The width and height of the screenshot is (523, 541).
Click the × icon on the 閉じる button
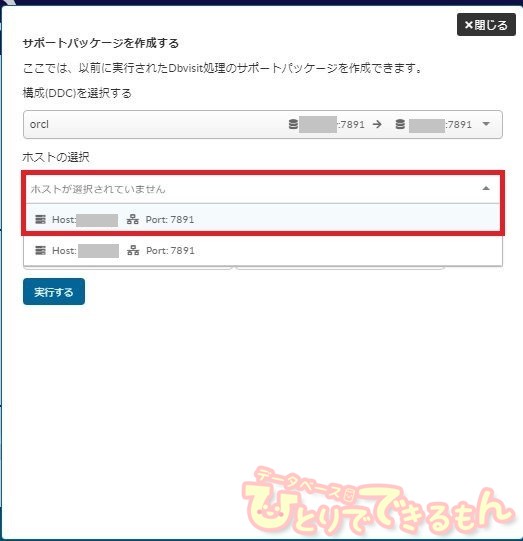[x=468, y=25]
